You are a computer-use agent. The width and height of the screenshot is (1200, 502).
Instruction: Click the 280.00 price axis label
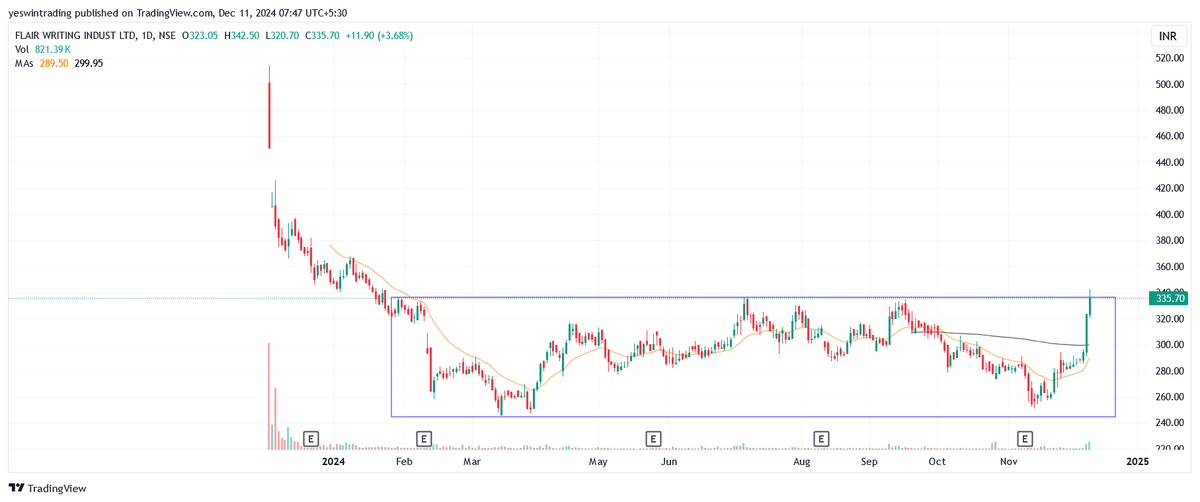[x=1170, y=371]
